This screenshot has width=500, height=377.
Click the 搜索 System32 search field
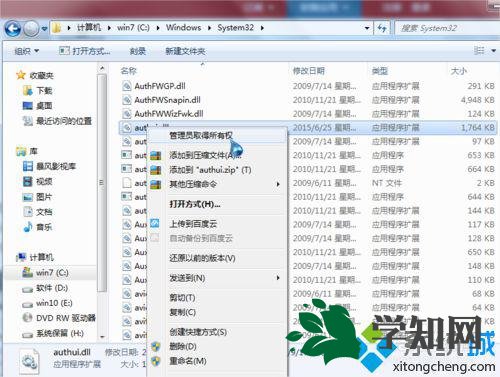coord(446,28)
